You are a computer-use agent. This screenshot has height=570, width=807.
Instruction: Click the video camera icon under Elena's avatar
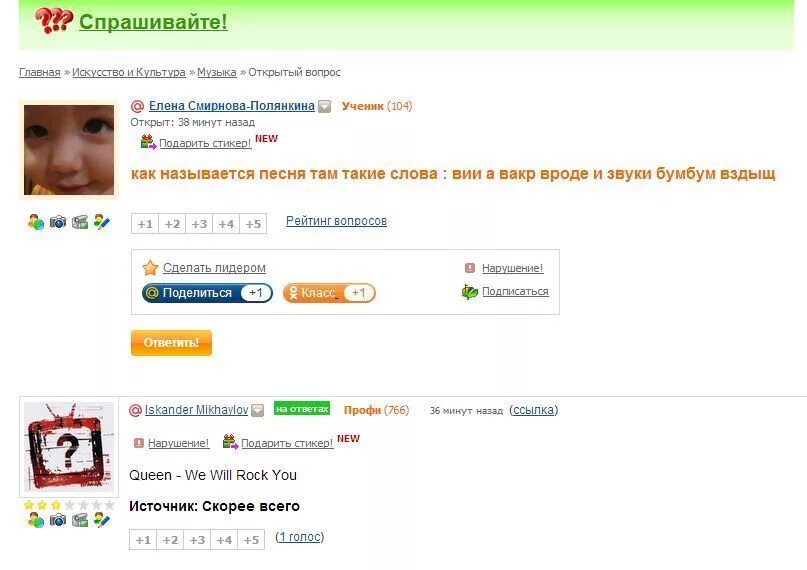[x=80, y=222]
